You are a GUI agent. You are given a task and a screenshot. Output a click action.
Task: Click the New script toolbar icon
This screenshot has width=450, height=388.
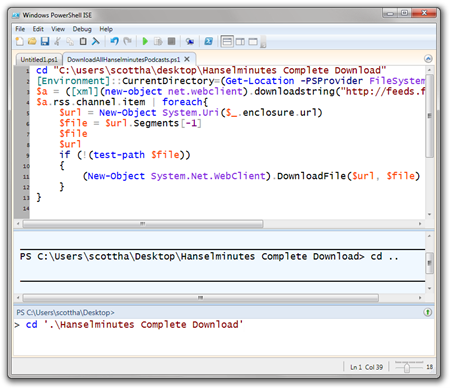(20, 41)
